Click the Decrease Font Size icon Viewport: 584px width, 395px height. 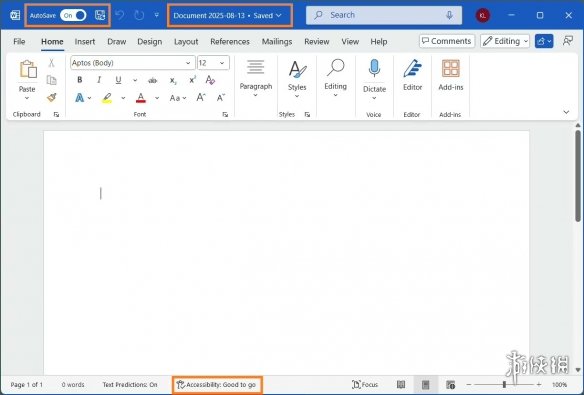(221, 98)
